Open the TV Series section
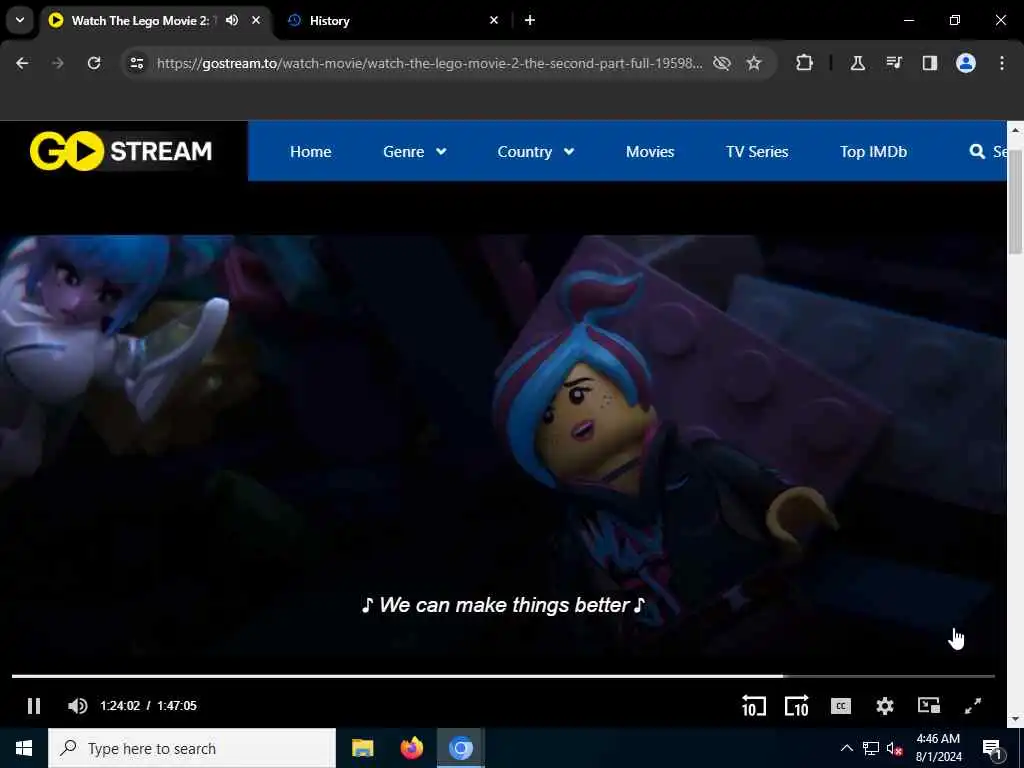 [x=757, y=152]
